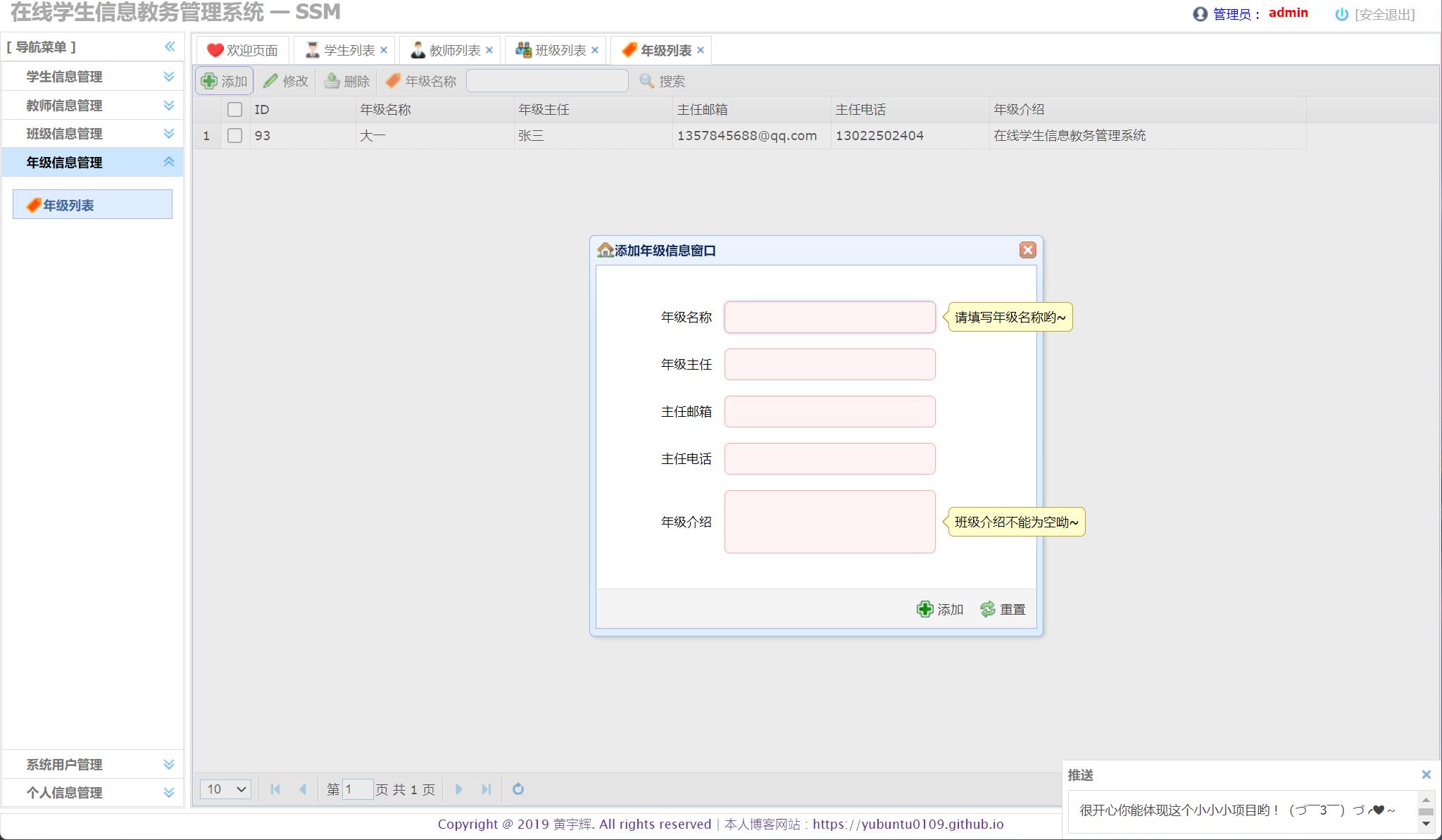Collapse the navigation menu panel
Screen dimensions: 1442x840
coord(170,46)
